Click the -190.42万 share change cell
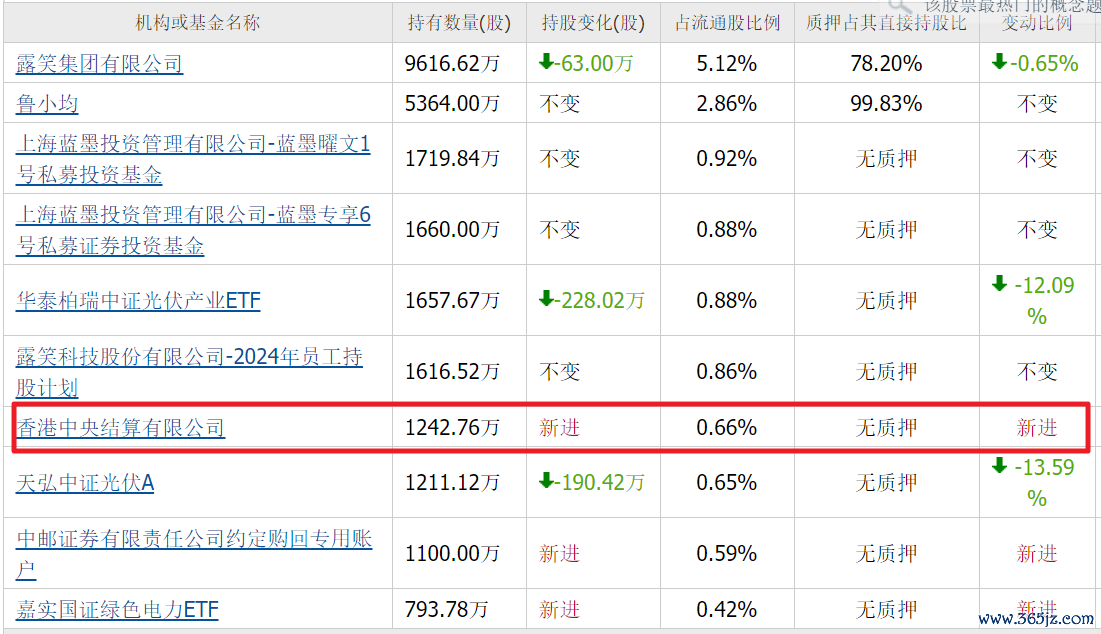This screenshot has height=634, width=1101. coord(592,483)
